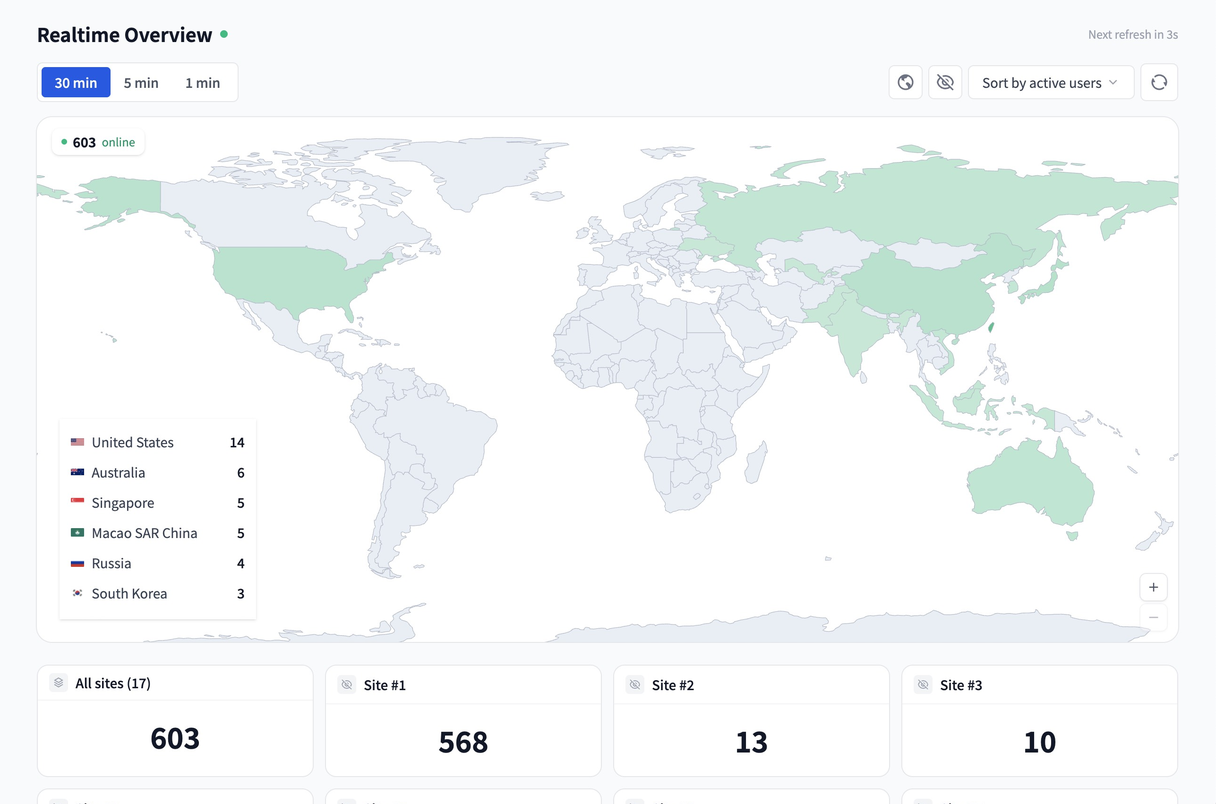Screen dimensions: 1216x804
Task: Open the Site #2 card
Action: 751,721
